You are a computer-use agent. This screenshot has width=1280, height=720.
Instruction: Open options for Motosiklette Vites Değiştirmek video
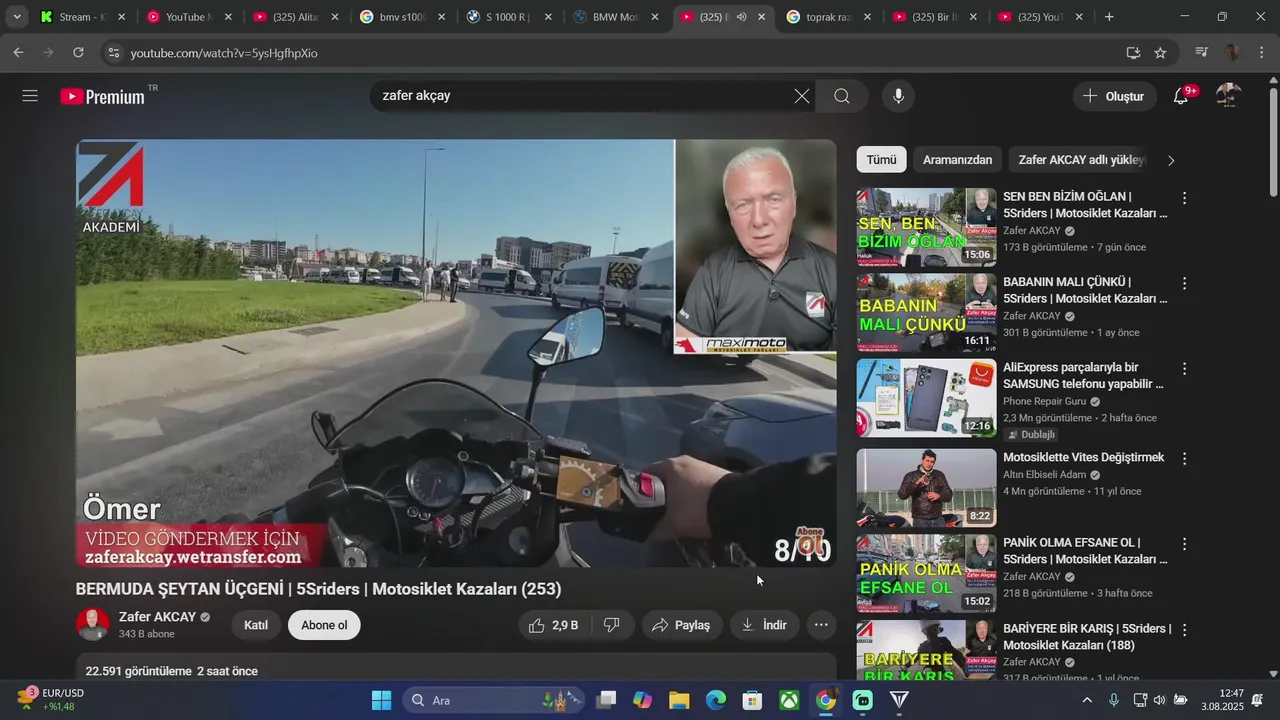coord(1184,458)
